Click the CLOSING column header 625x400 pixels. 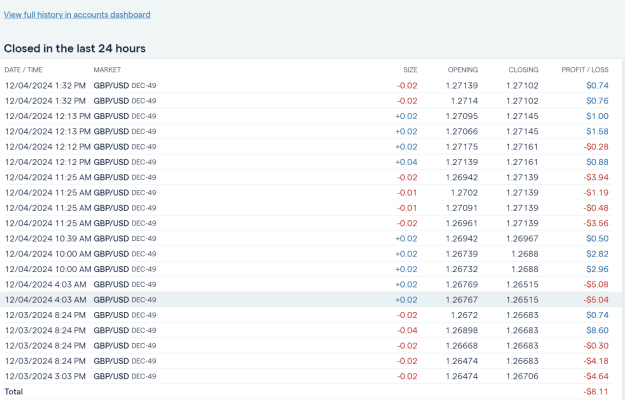click(523, 70)
